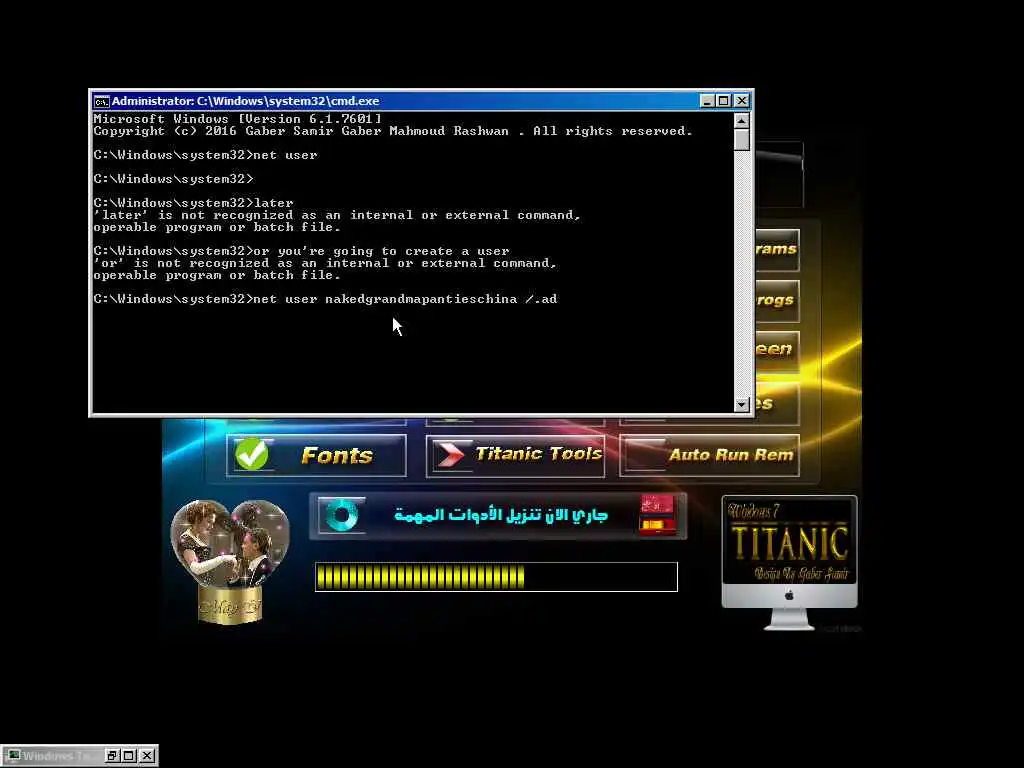
Task: Click the minimized Windows window icon at bottom-left
Action: click(x=14, y=756)
